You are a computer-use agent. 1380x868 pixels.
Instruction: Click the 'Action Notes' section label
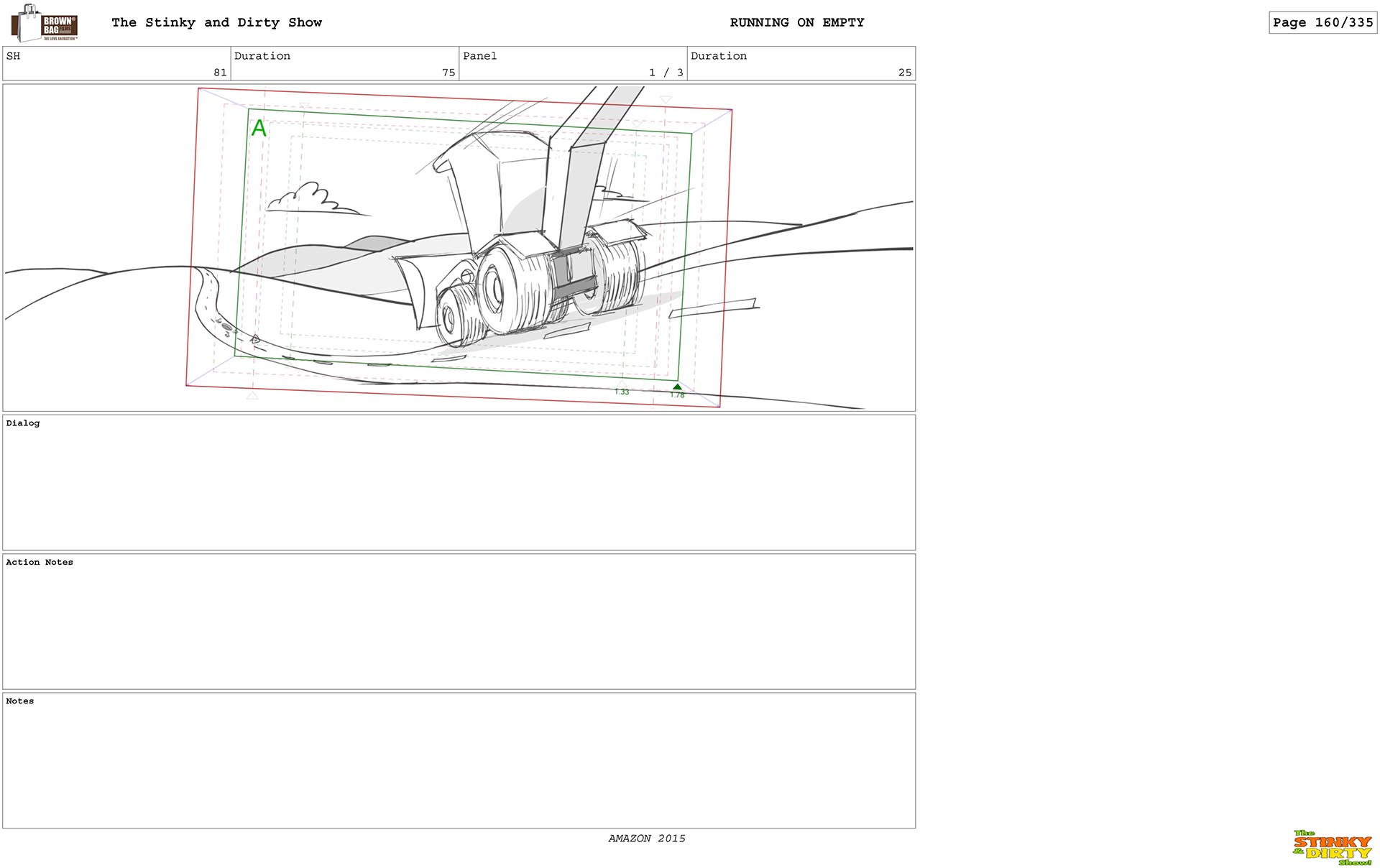40,562
